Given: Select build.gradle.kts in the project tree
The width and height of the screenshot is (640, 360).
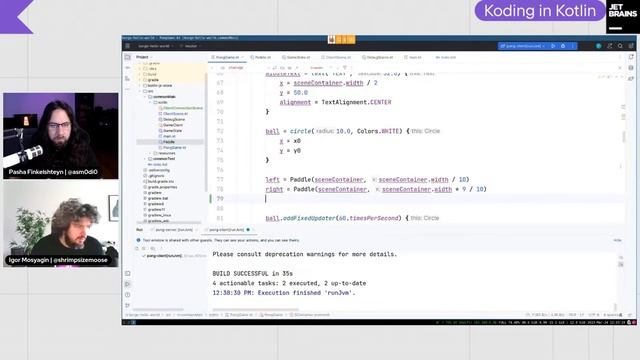Looking at the screenshot, I should pos(158,181).
